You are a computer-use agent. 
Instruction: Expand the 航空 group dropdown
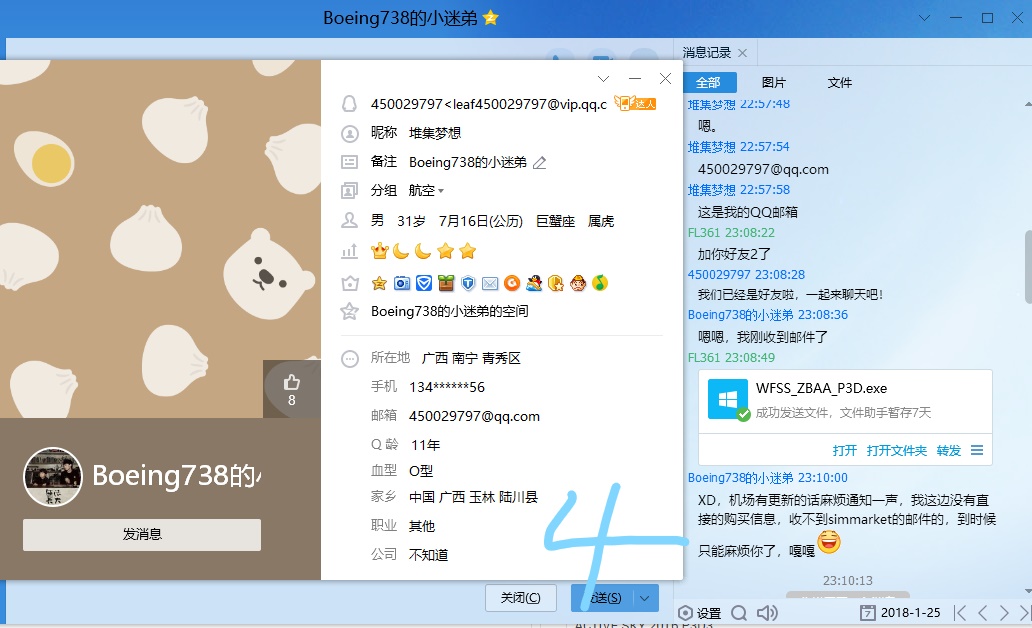click(x=441, y=191)
